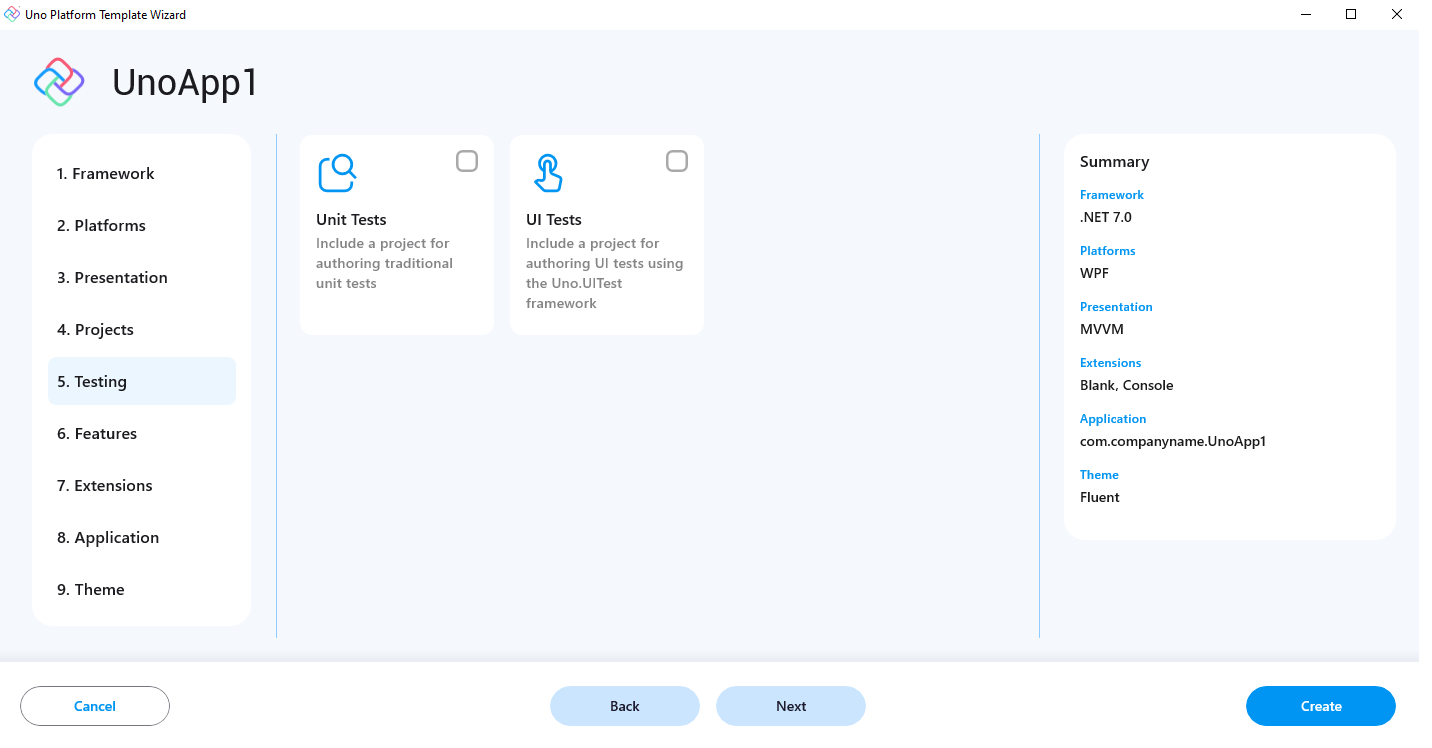
Task: Click the 'Blank, Console' summary value
Action: [1127, 385]
